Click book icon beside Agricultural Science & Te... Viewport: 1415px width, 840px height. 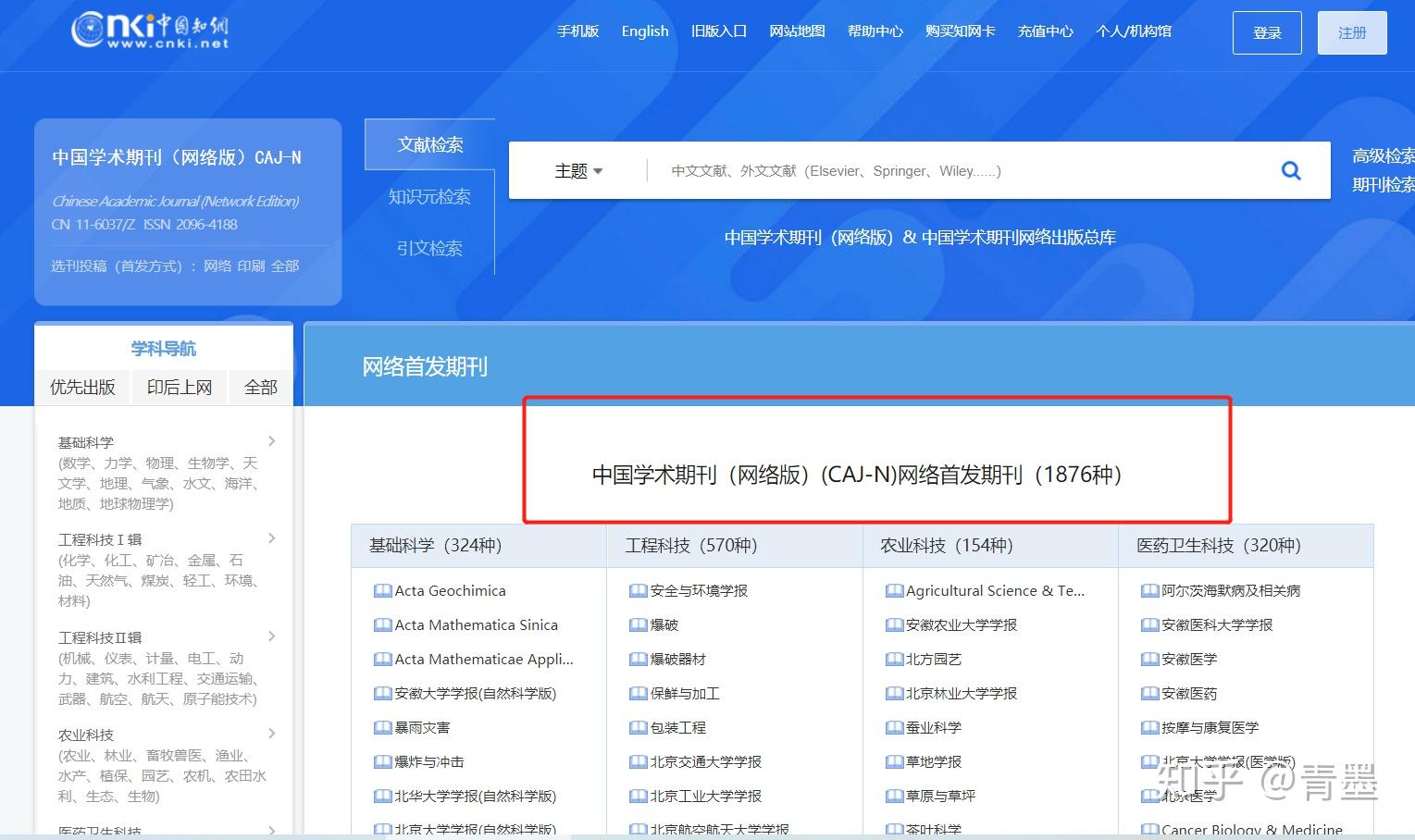894,591
